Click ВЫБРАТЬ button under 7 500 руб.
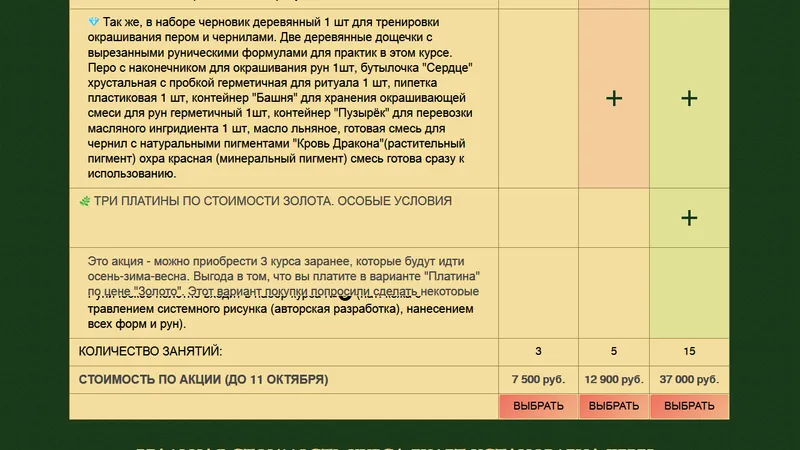This screenshot has height=450, width=800. pos(538,406)
